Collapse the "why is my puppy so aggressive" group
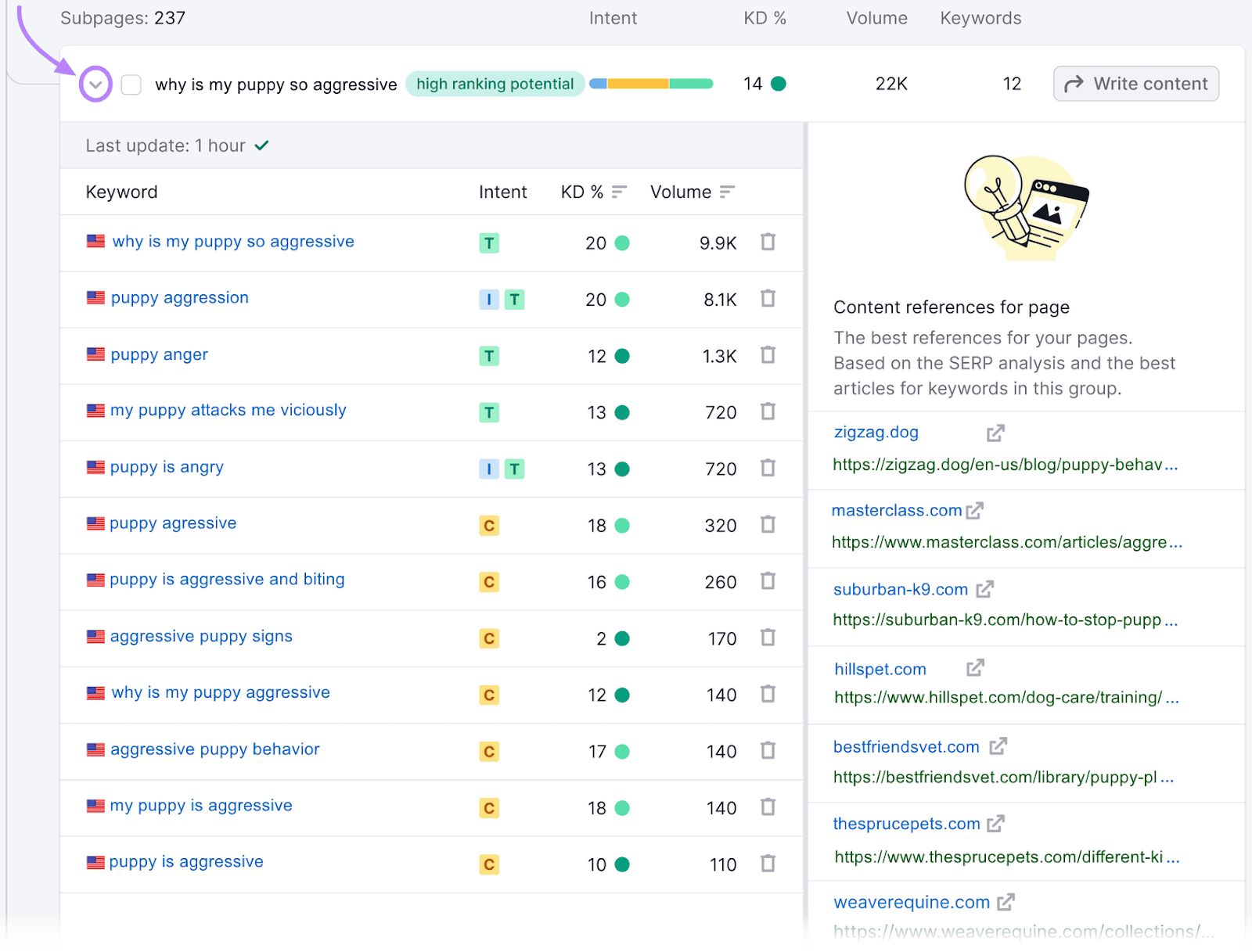1252x952 pixels. [x=95, y=84]
